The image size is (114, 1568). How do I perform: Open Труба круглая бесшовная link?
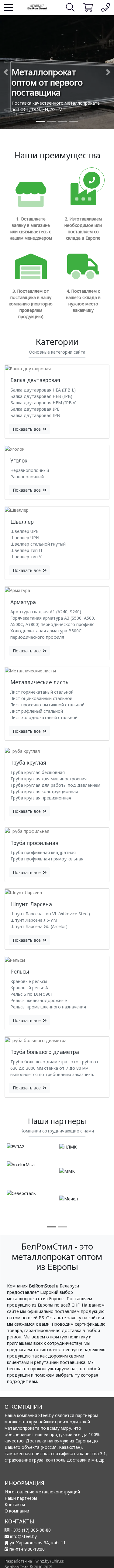(37, 772)
